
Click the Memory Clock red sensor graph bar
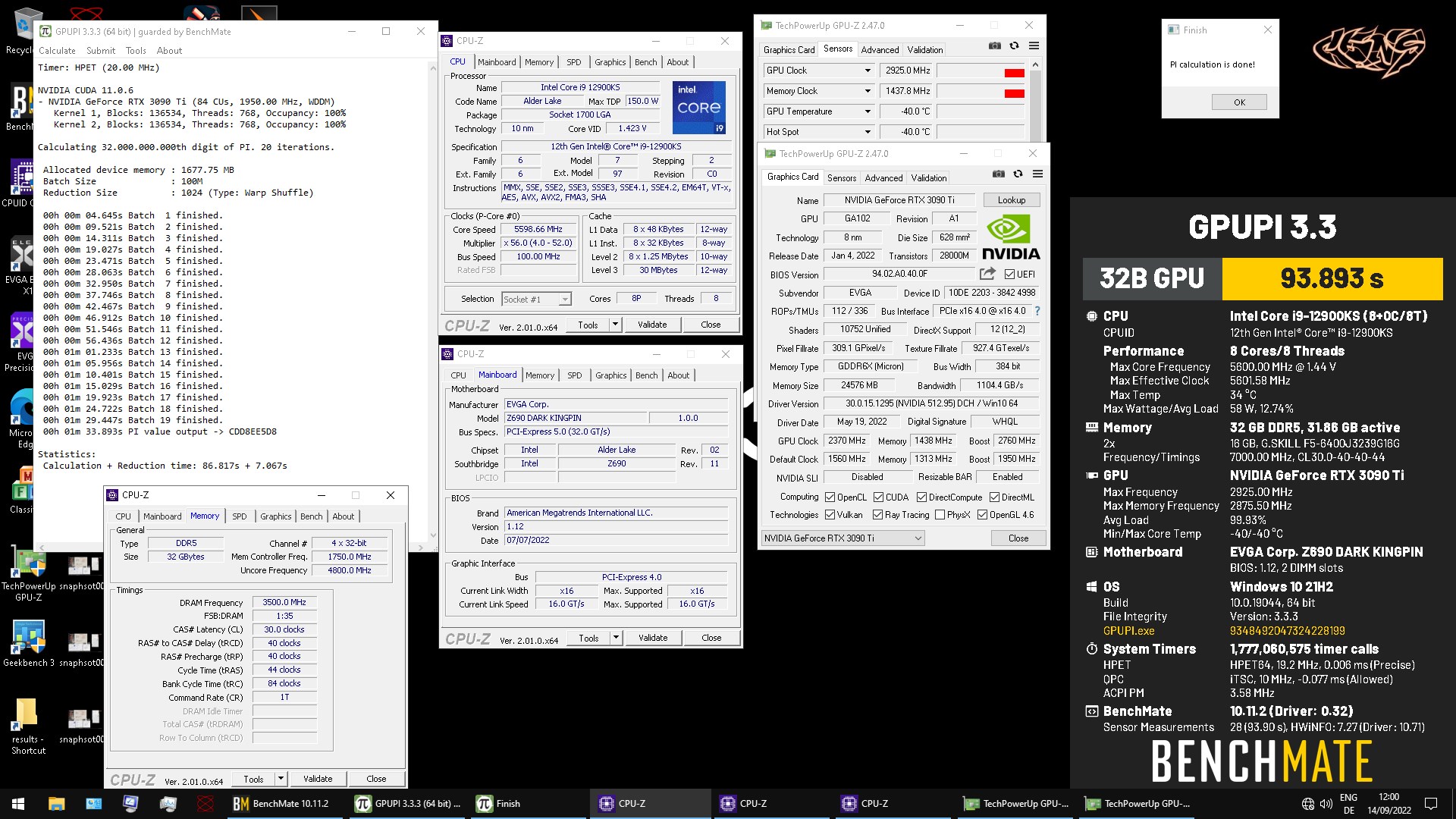click(1015, 93)
